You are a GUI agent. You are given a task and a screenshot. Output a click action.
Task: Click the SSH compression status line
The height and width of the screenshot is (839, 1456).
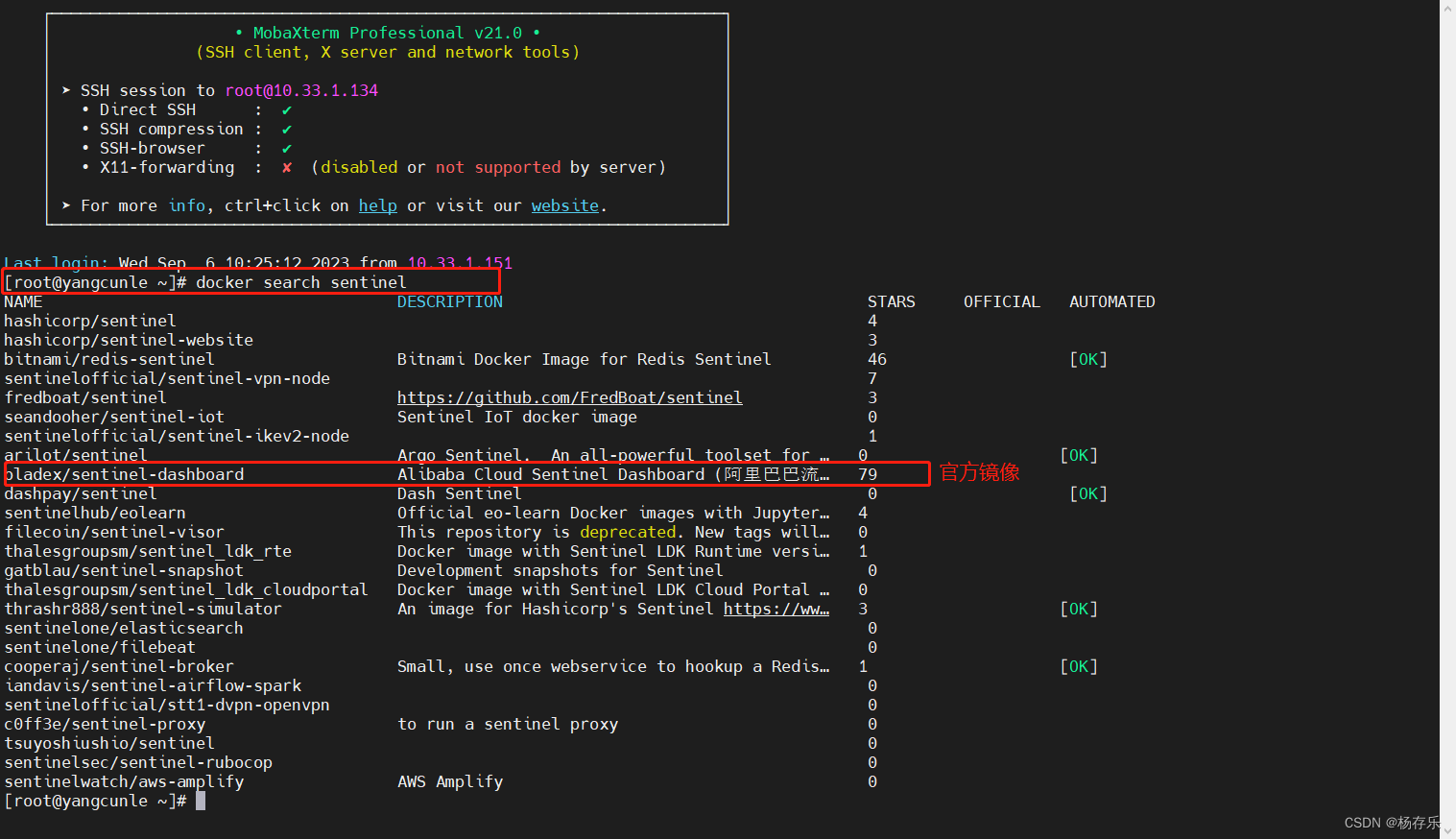click(x=186, y=129)
